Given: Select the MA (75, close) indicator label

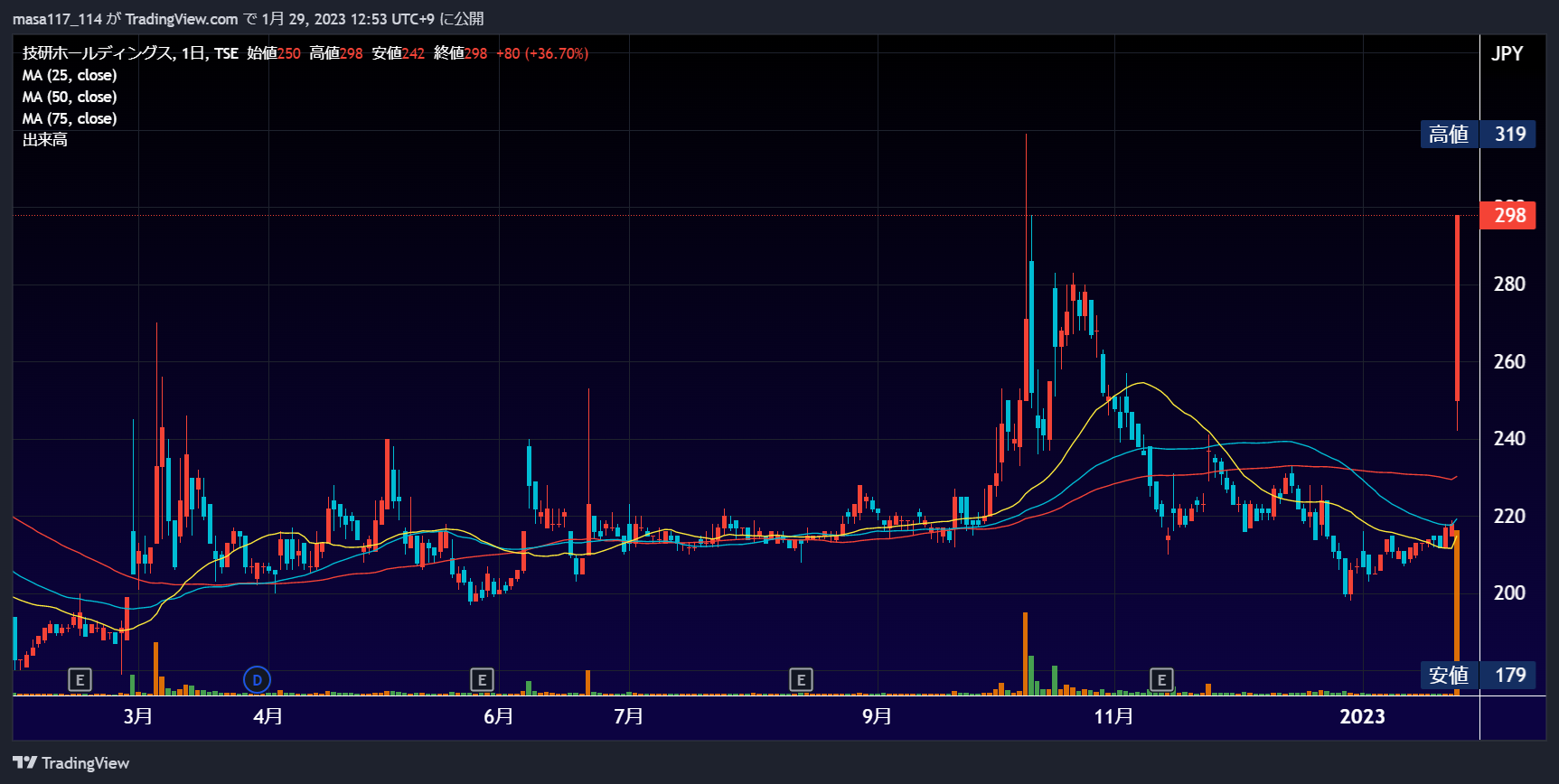Looking at the screenshot, I should coord(70,118).
